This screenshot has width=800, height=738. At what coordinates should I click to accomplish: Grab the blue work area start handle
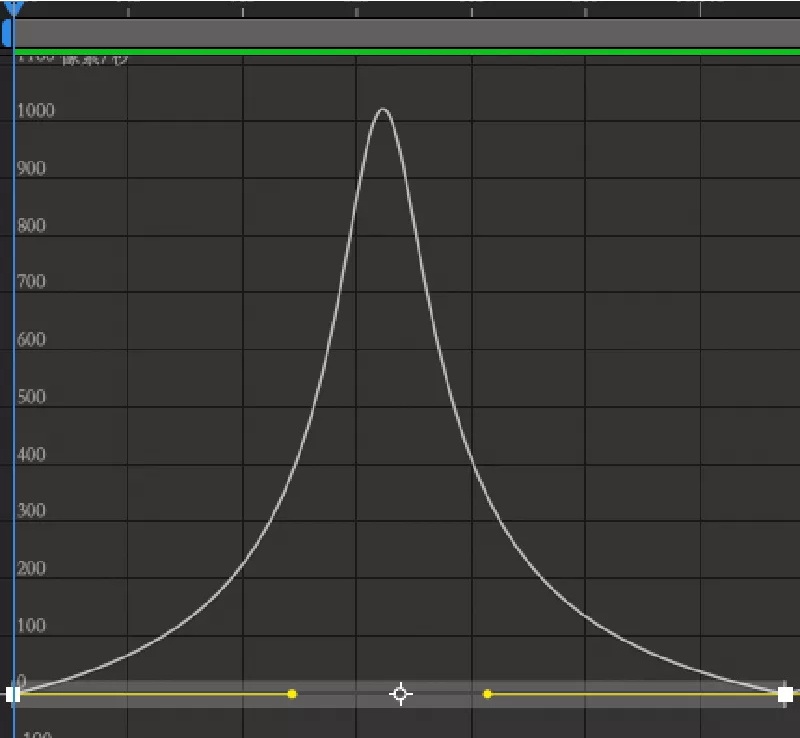tap(7, 34)
